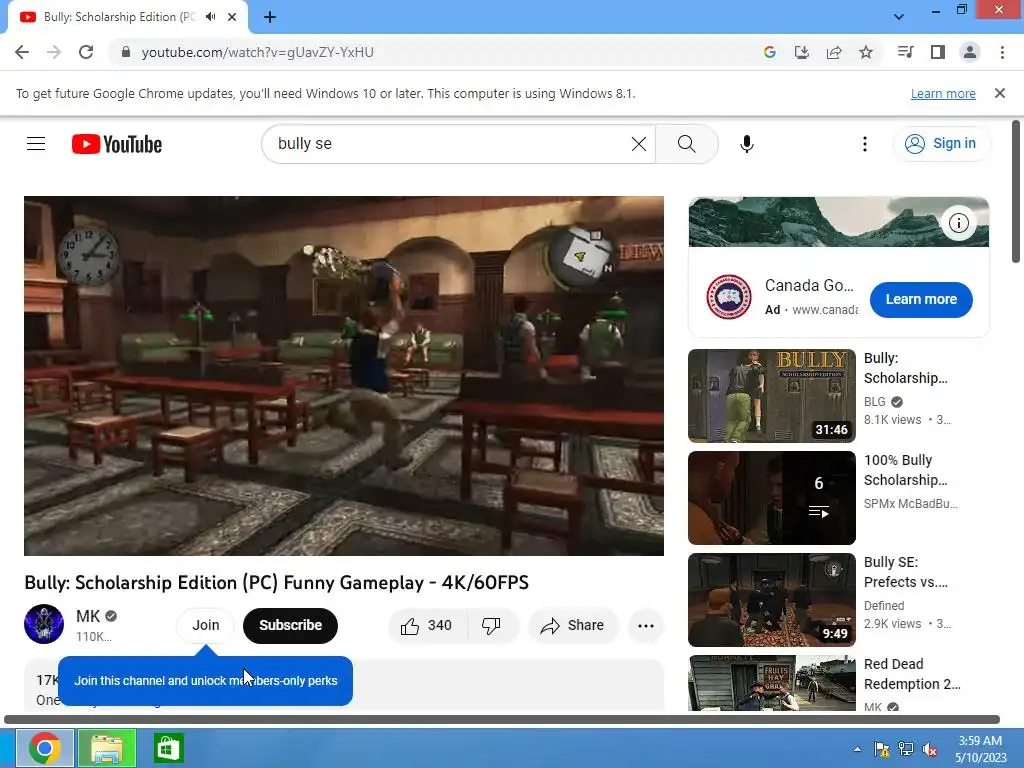Bookmark this page with star icon

(x=866, y=52)
